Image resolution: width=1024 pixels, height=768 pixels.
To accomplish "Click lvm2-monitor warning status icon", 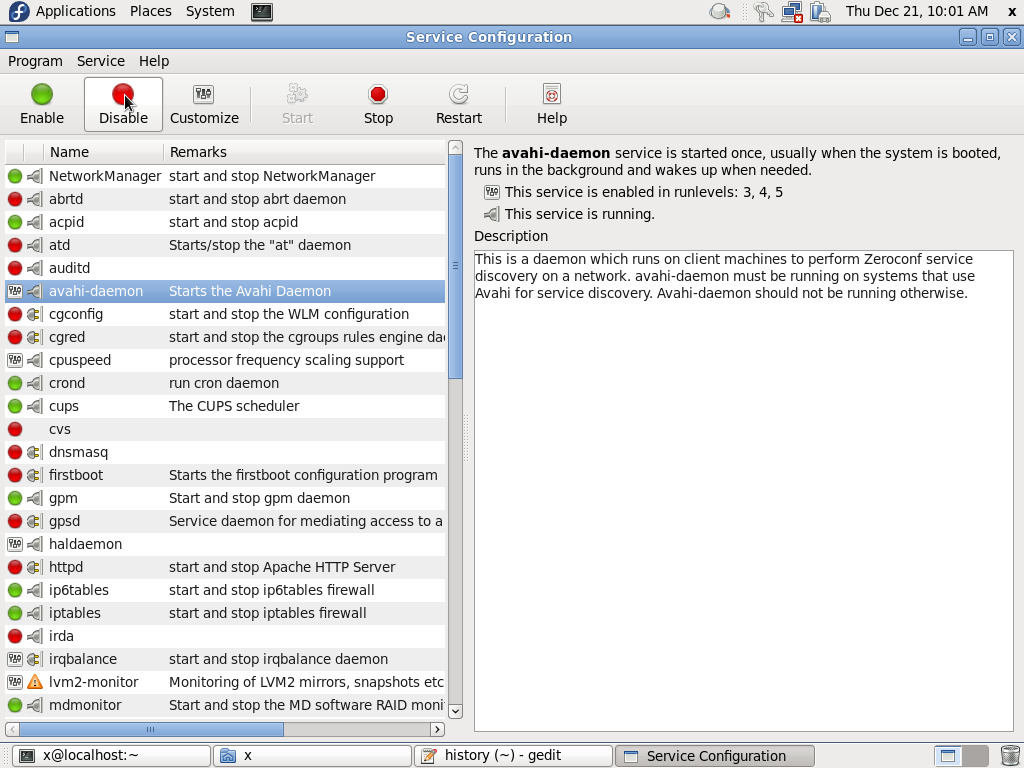I will 35,682.
